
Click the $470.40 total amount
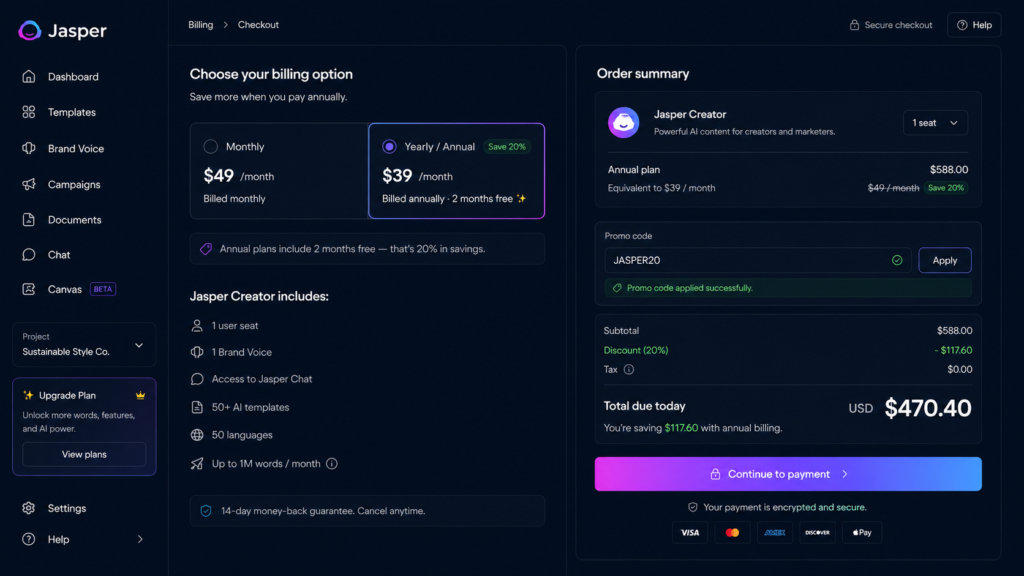click(x=927, y=408)
